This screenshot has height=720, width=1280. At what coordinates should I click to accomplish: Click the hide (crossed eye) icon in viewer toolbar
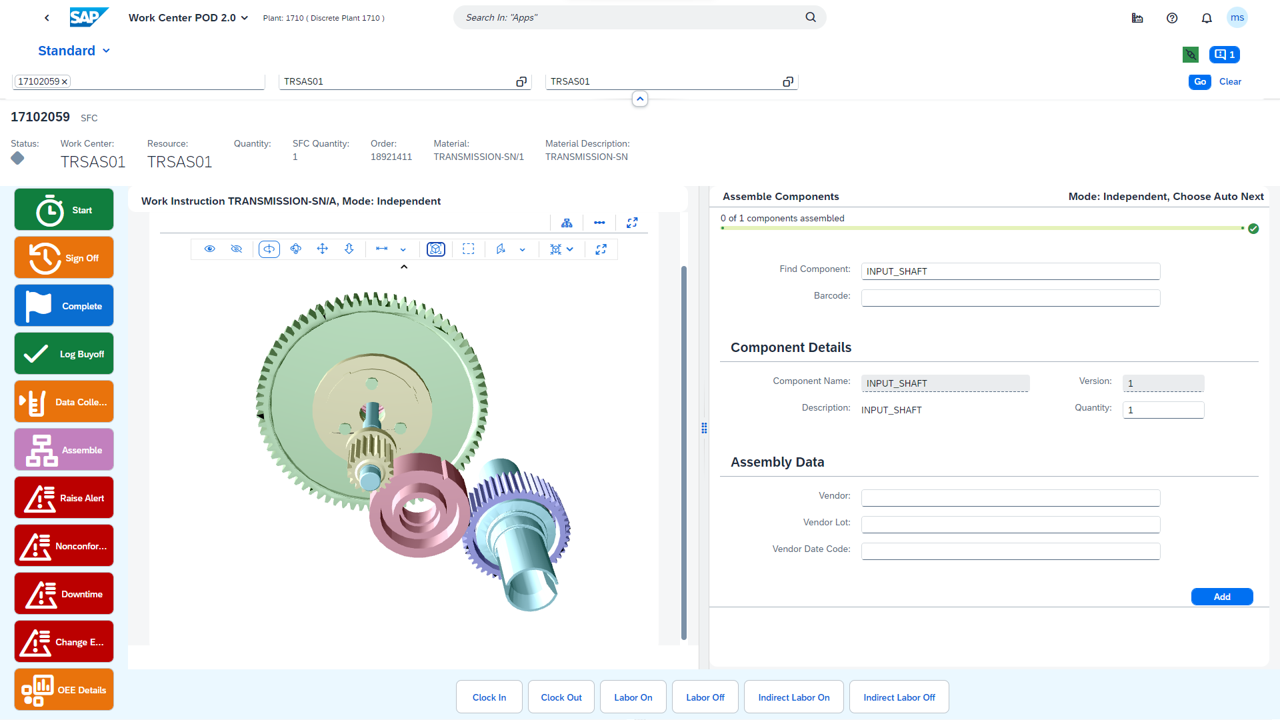click(x=236, y=249)
